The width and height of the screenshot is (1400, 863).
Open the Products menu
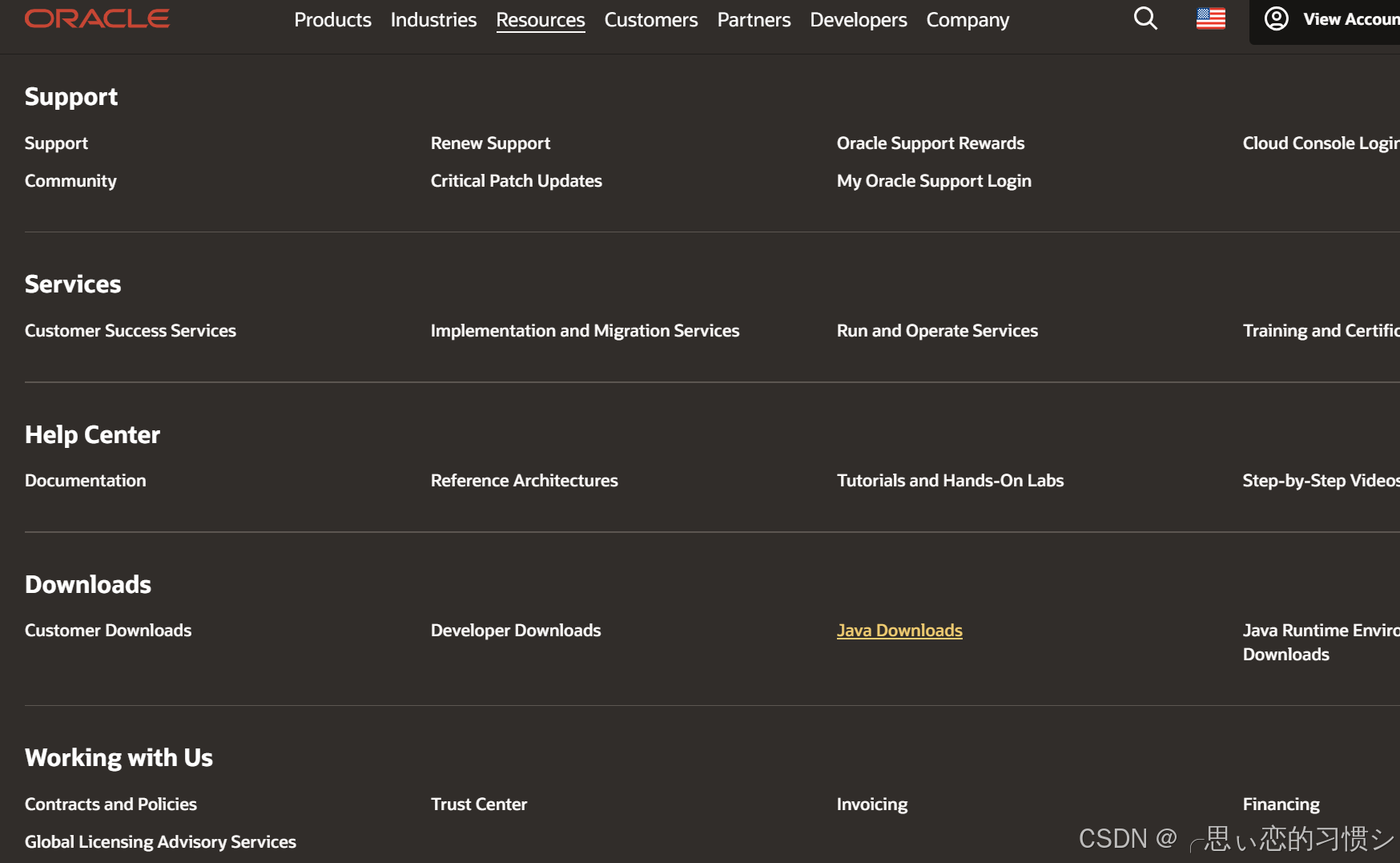(x=332, y=19)
